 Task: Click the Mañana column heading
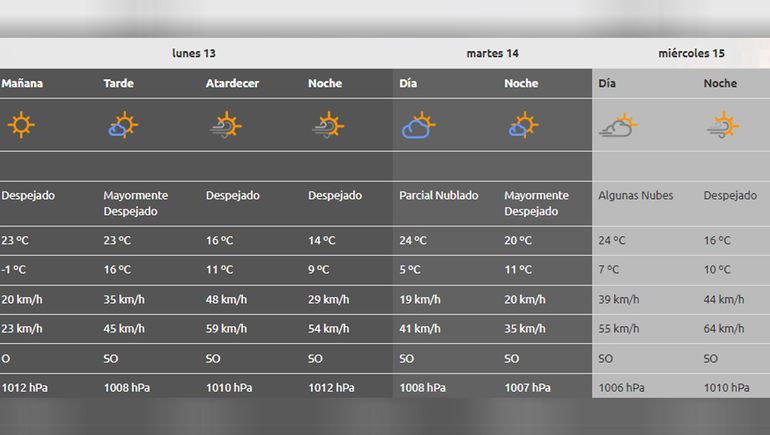[22, 84]
